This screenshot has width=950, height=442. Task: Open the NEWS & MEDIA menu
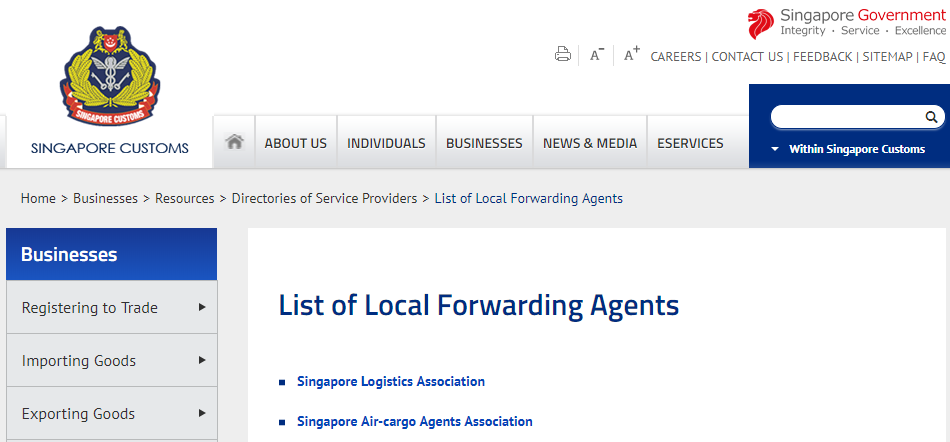pyautogui.click(x=590, y=143)
